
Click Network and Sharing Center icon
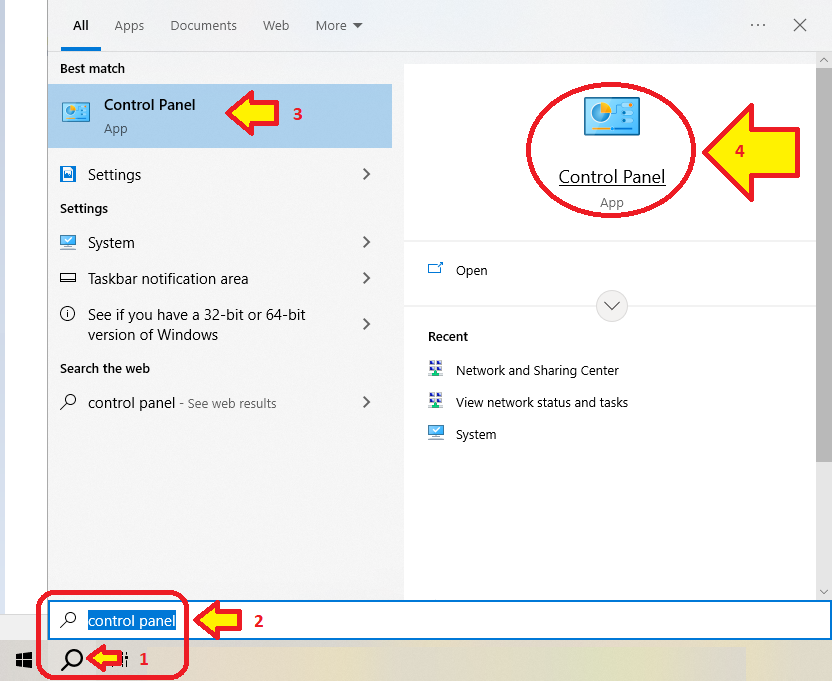(x=436, y=368)
